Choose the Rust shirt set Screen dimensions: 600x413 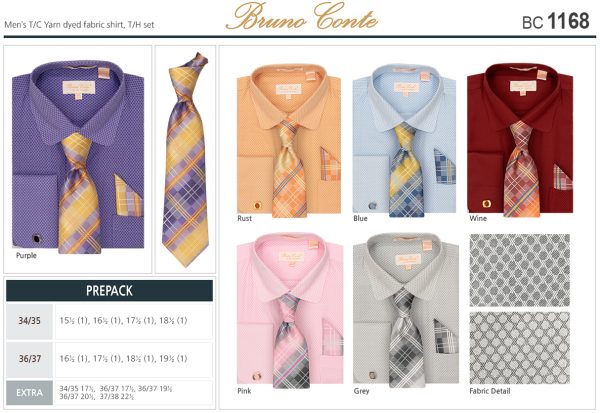[289, 140]
